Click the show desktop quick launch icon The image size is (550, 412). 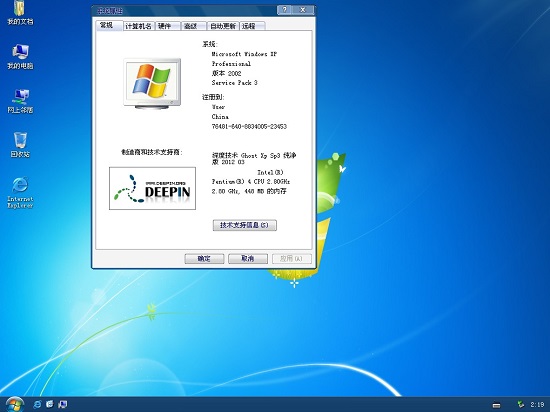(50, 404)
